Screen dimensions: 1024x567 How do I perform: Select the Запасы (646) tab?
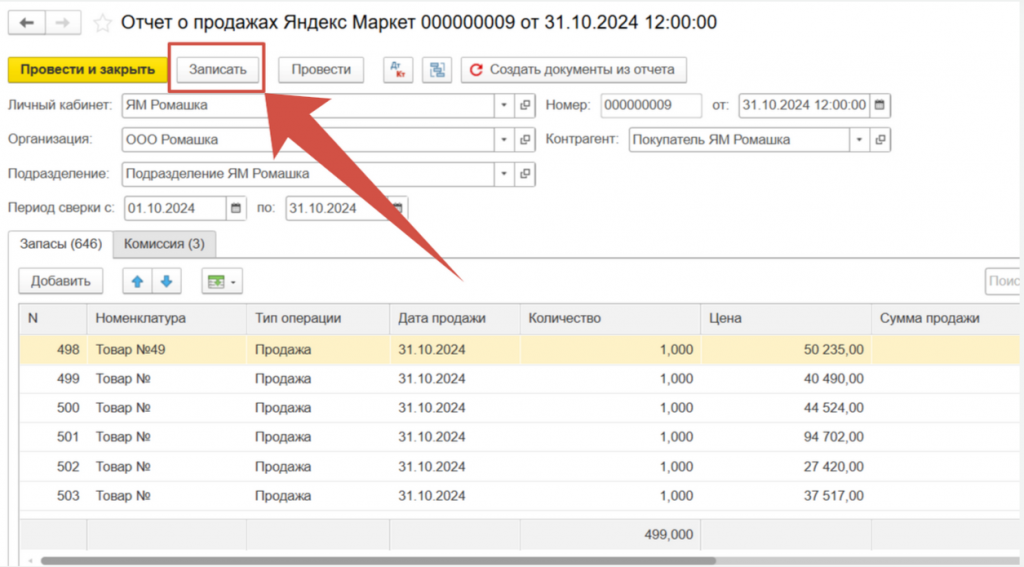pyautogui.click(x=60, y=243)
